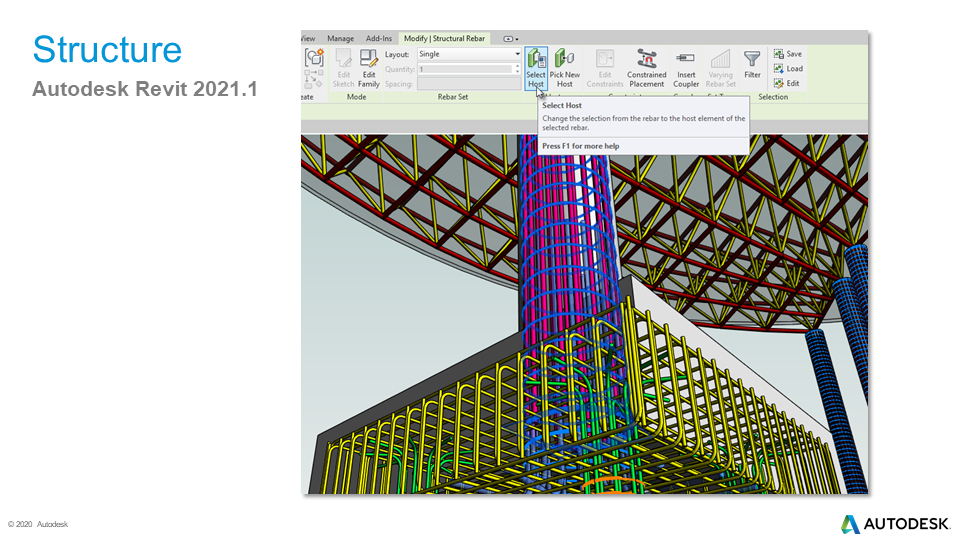960x540 pixels.
Task: Click the Autodesk Revit 2021.1 subtitle
Action: point(144,89)
